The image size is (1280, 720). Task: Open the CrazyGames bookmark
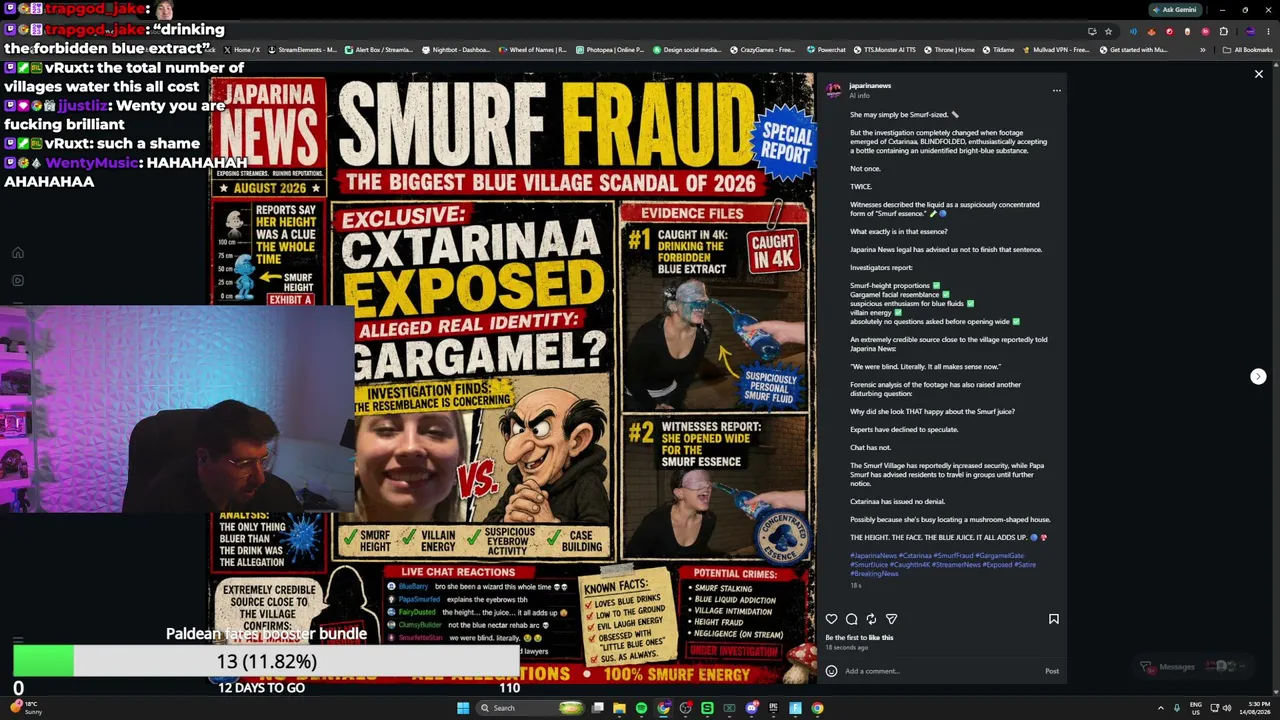[763, 50]
